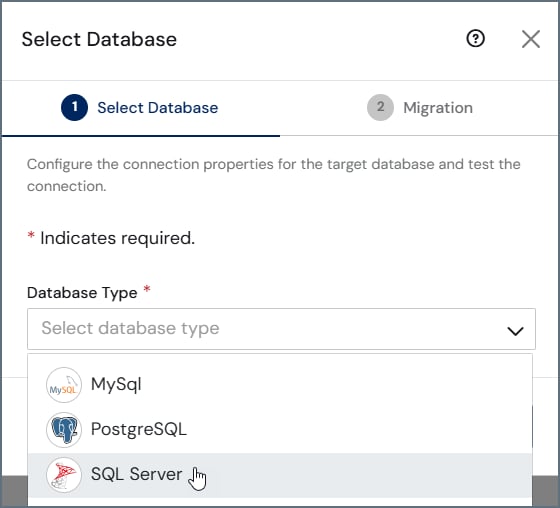Click the SQL Server logo icon

[64, 475]
